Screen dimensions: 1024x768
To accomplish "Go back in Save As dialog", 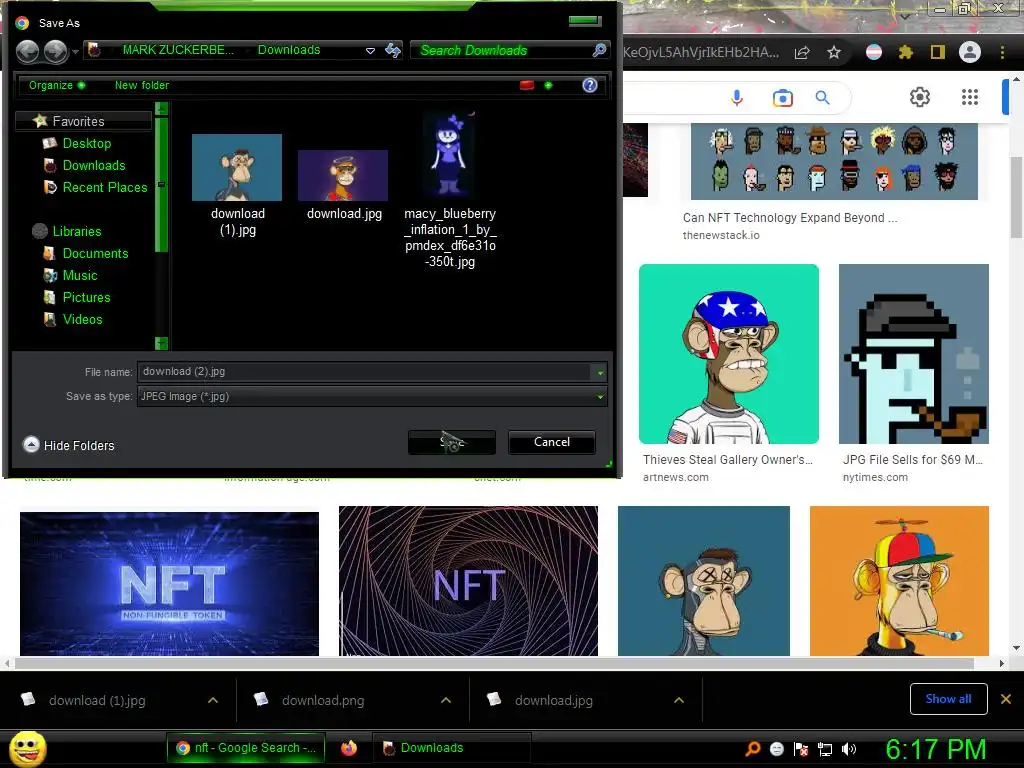I will [27, 51].
